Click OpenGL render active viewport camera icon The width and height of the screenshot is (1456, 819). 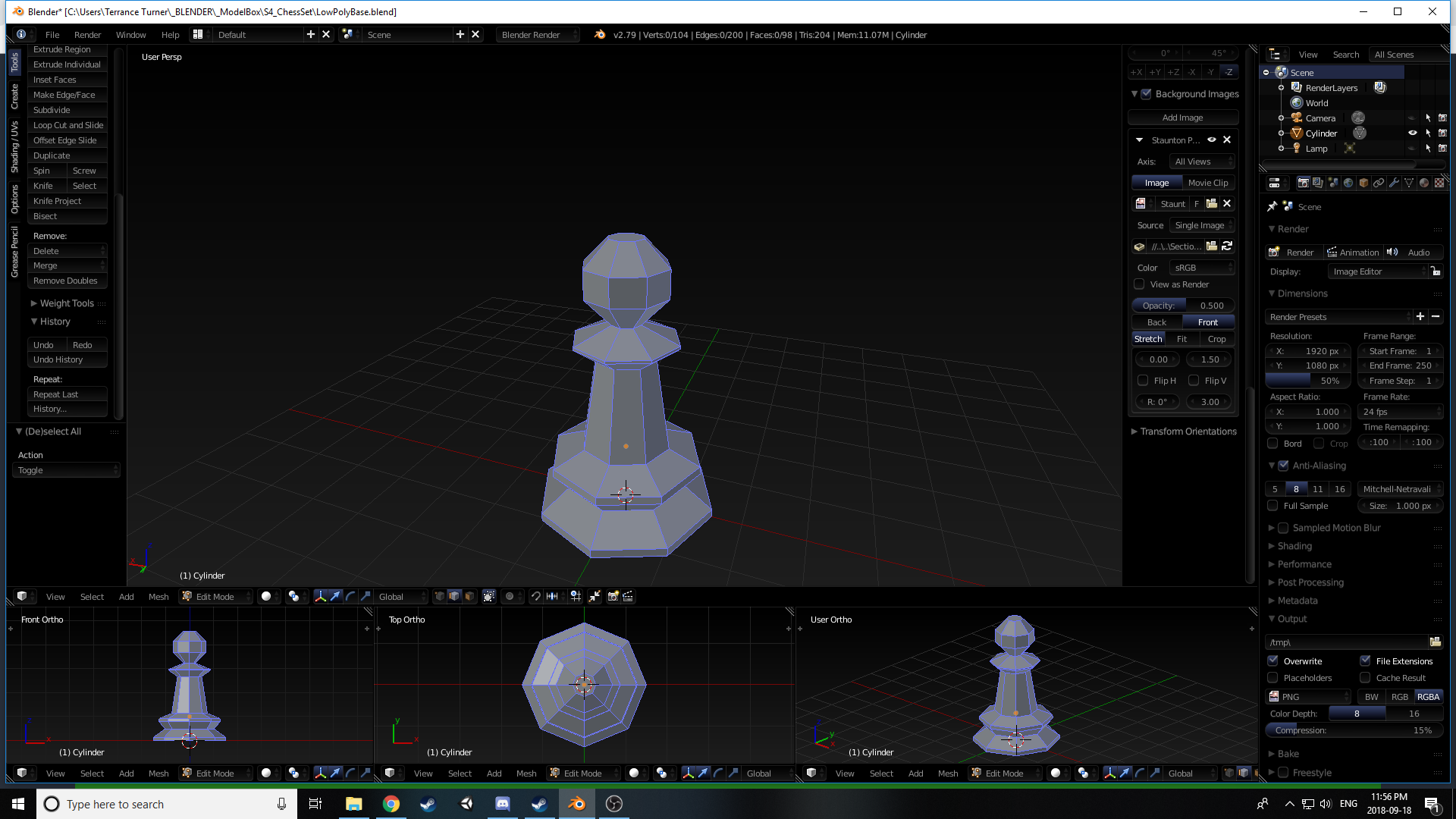pyautogui.click(x=613, y=597)
